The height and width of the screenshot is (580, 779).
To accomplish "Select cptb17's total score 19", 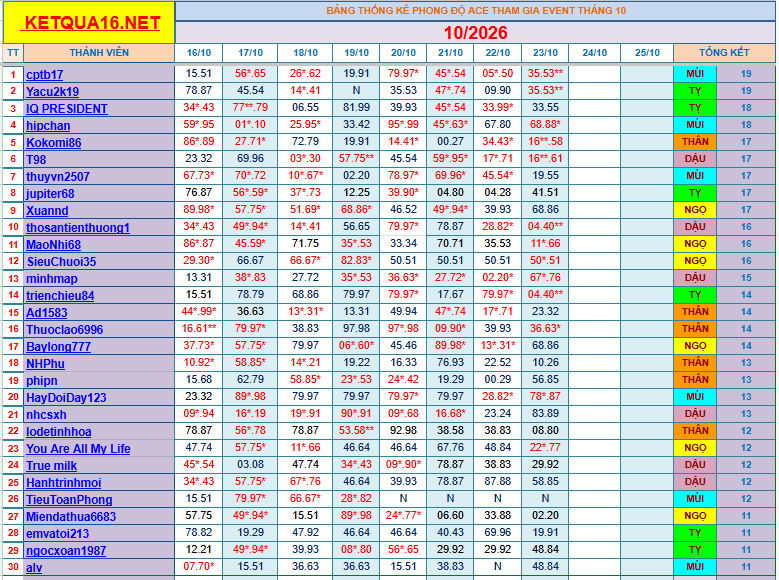I will click(x=746, y=74).
